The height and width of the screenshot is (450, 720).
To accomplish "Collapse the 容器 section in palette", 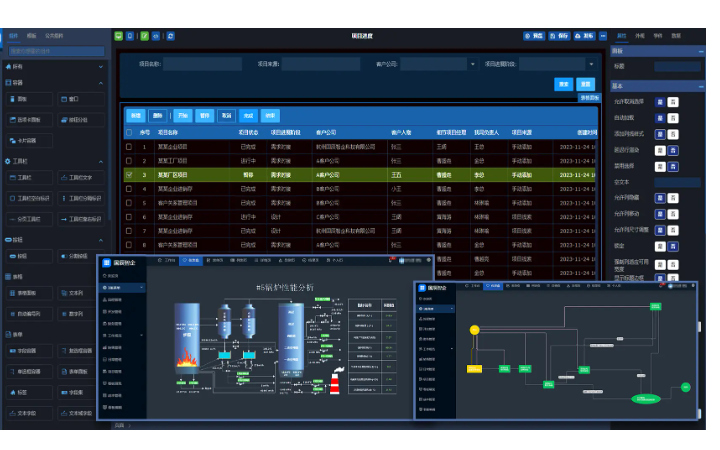I will (101, 83).
